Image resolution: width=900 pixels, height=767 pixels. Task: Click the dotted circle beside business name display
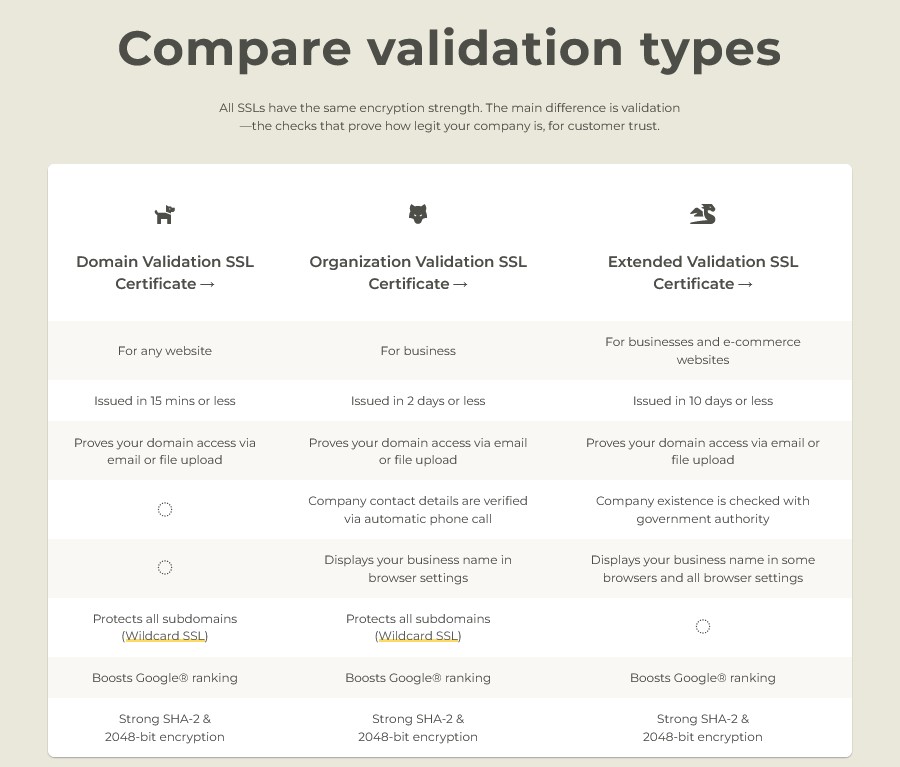click(165, 567)
